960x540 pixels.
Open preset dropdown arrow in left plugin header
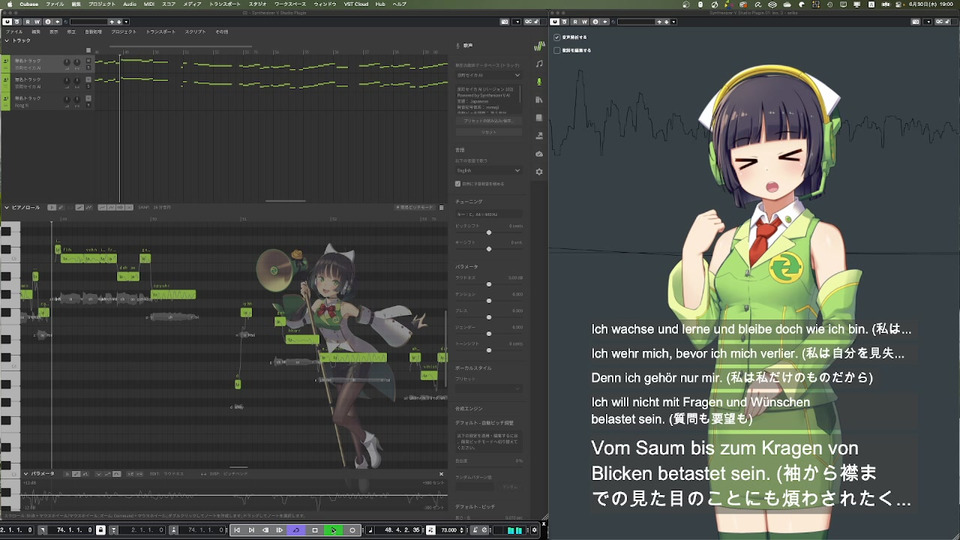(126, 22)
